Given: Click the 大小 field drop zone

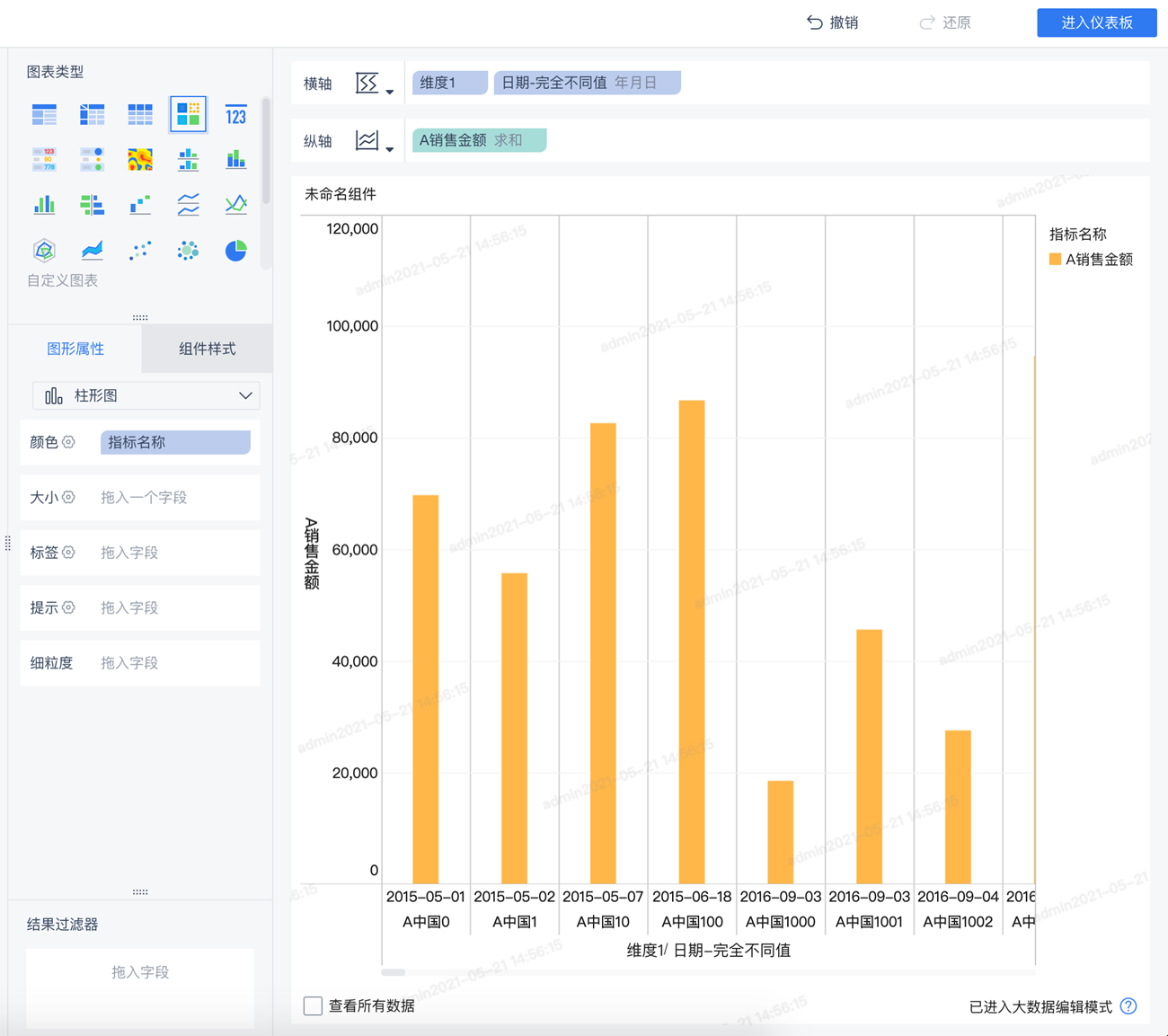Looking at the screenshot, I should point(176,497).
